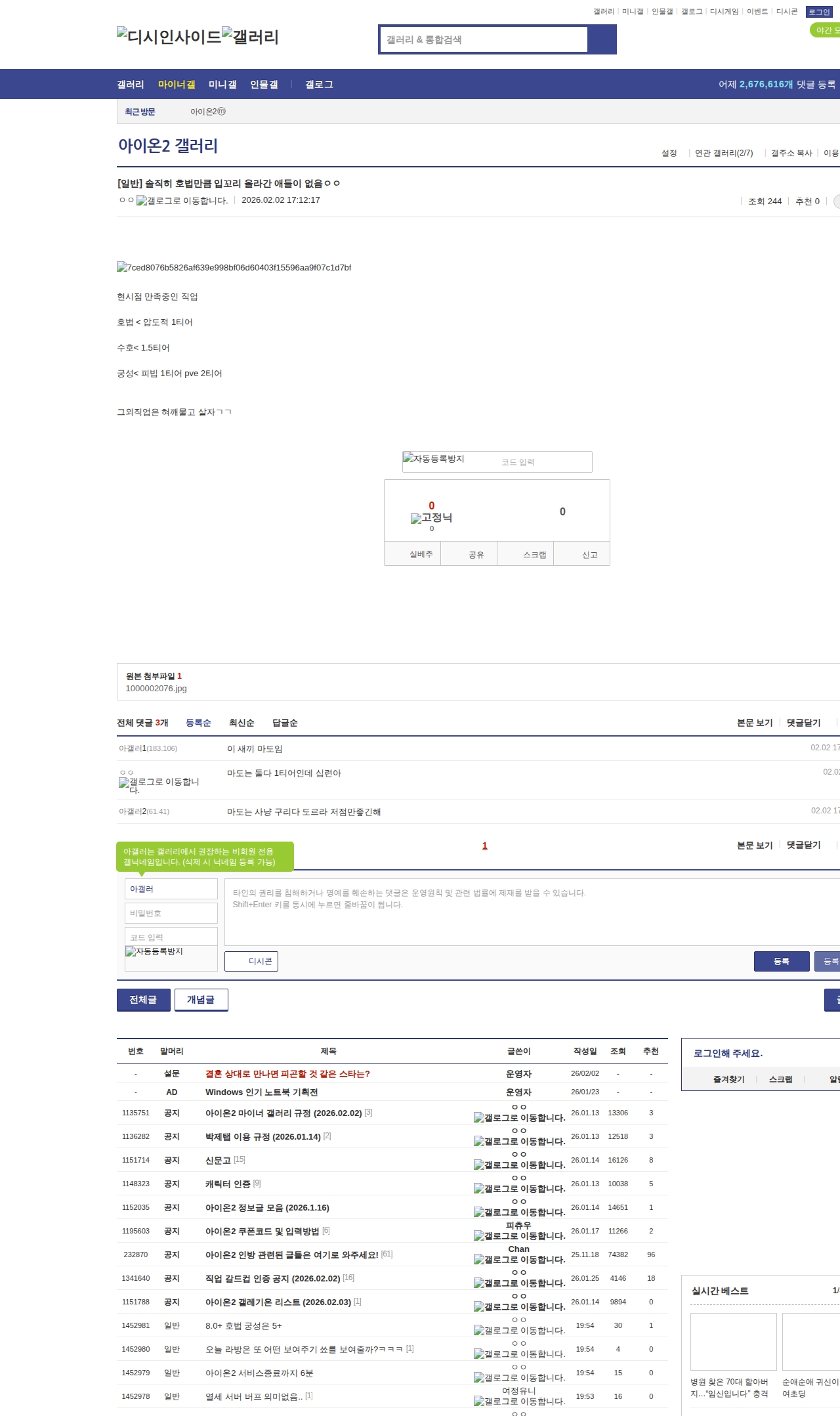Viewport: 840px width, 1416px height.
Task: Open the 설정 gallery settings menu
Action: (x=669, y=153)
